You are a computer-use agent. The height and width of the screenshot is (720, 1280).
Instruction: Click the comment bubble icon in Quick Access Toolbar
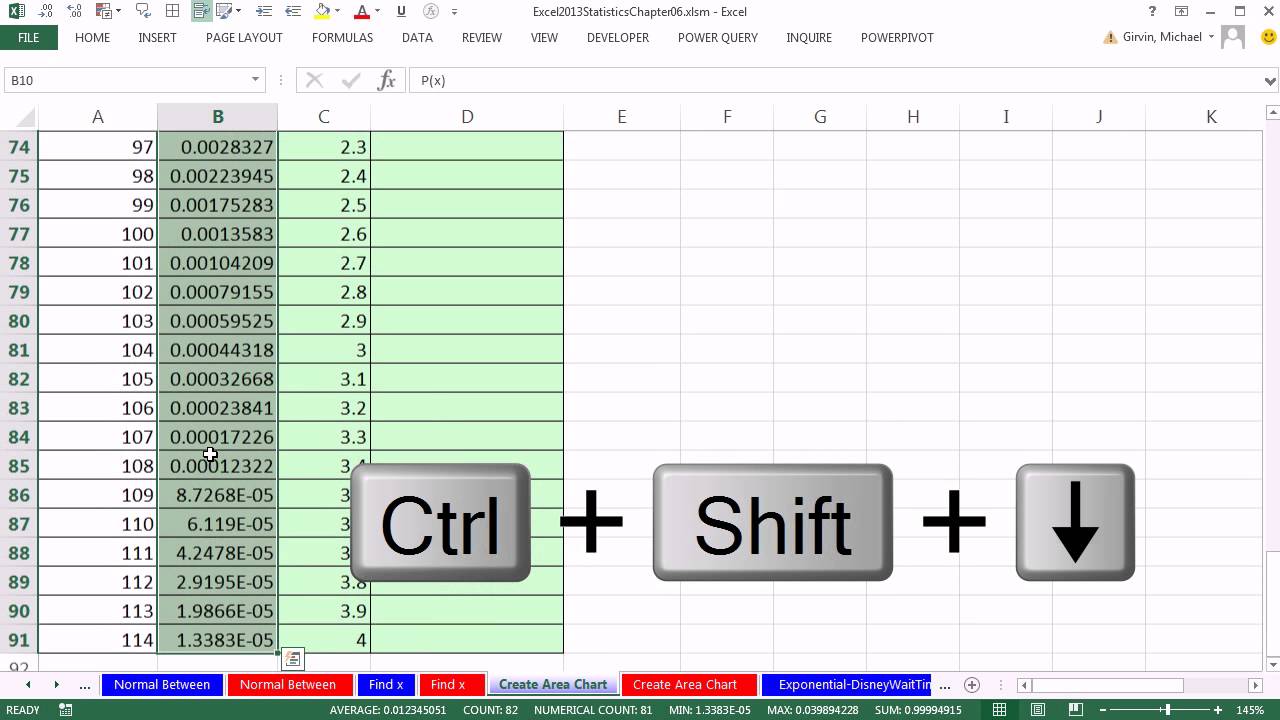(x=143, y=11)
